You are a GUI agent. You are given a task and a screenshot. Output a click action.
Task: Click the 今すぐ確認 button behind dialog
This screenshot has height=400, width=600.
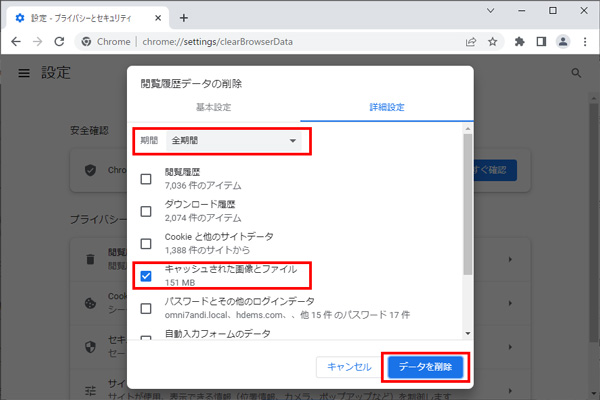tap(496, 170)
